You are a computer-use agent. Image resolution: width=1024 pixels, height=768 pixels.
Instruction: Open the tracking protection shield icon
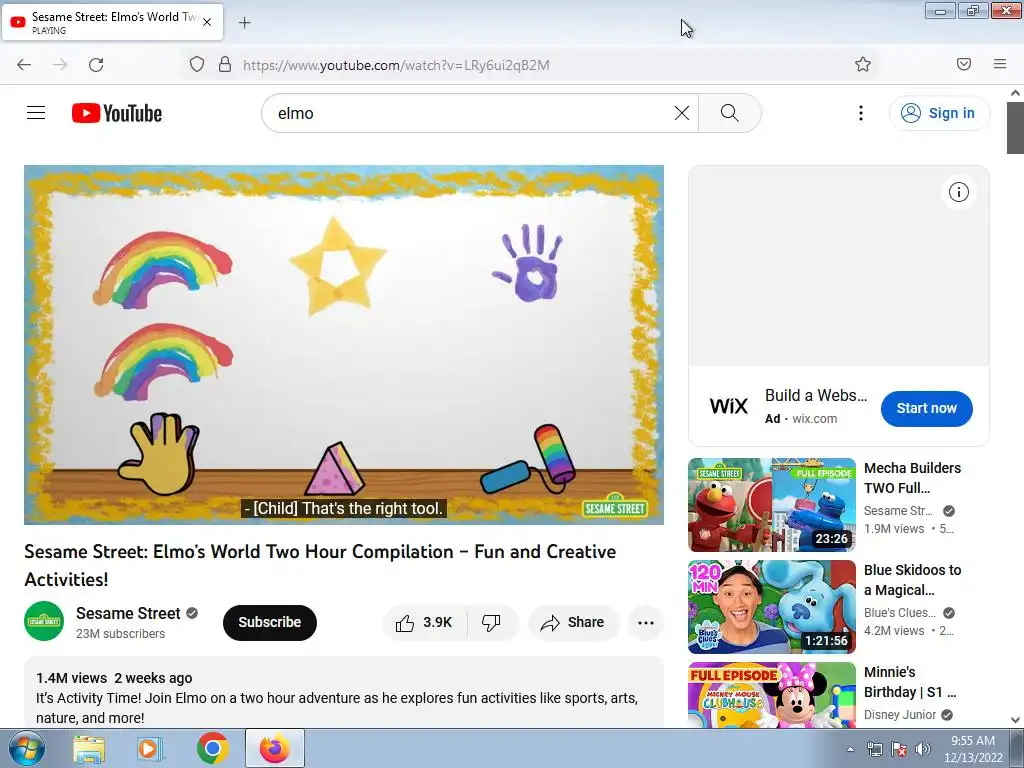pyautogui.click(x=197, y=65)
